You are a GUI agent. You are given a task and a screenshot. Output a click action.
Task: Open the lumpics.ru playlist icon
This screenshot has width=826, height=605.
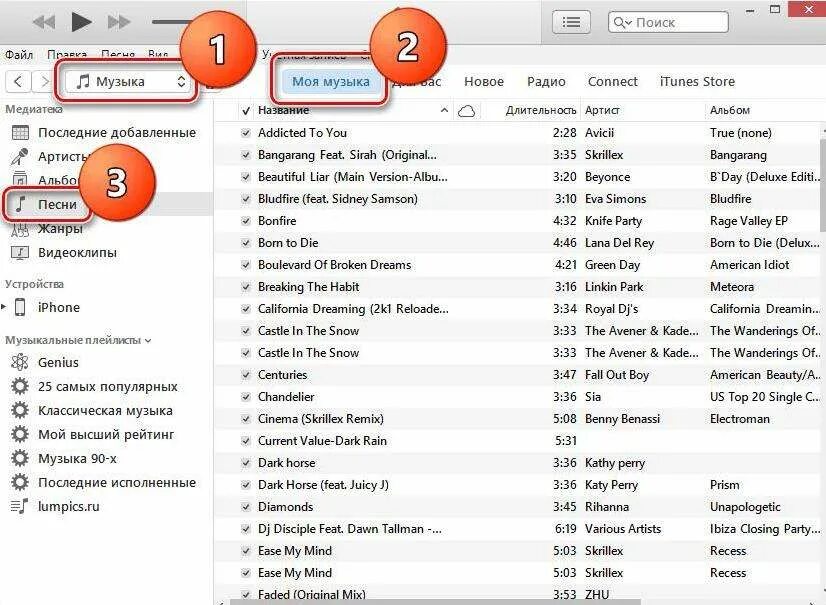[x=20, y=506]
